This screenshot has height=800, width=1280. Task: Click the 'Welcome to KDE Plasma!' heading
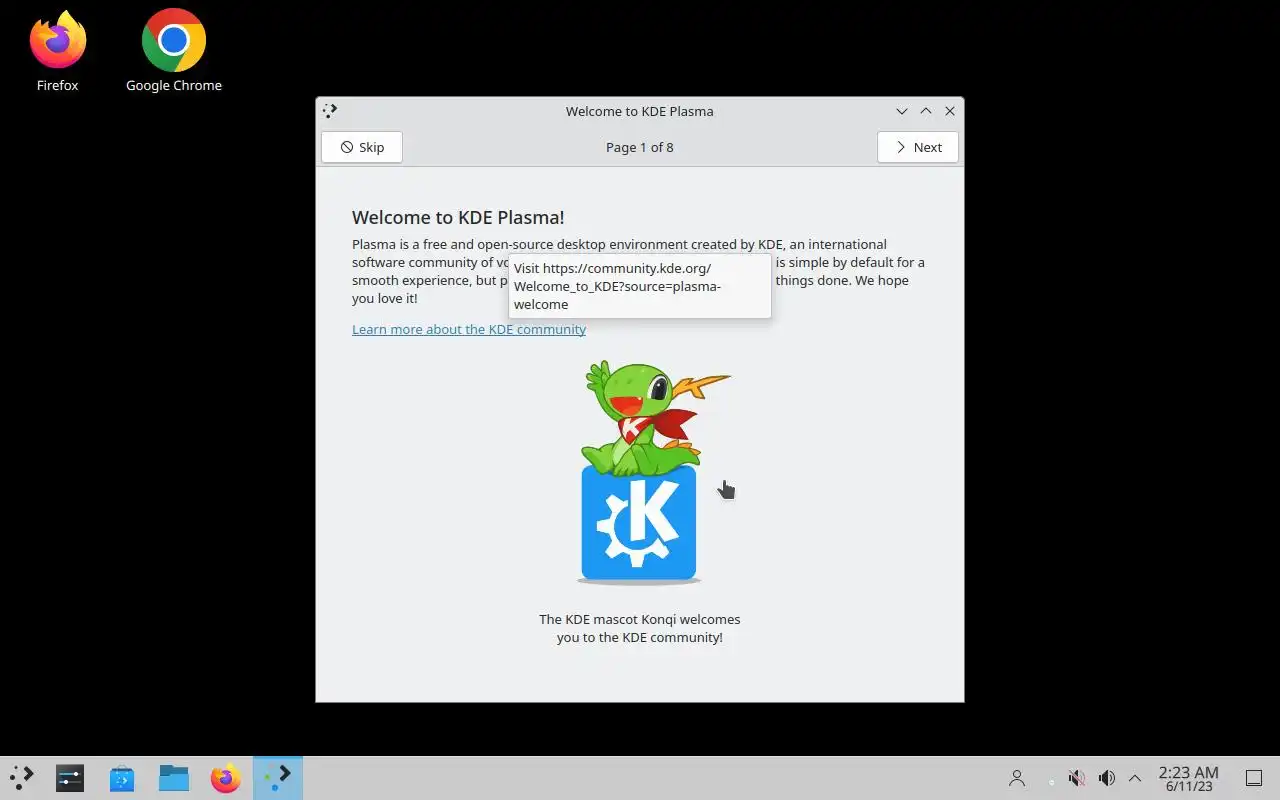coord(458,217)
